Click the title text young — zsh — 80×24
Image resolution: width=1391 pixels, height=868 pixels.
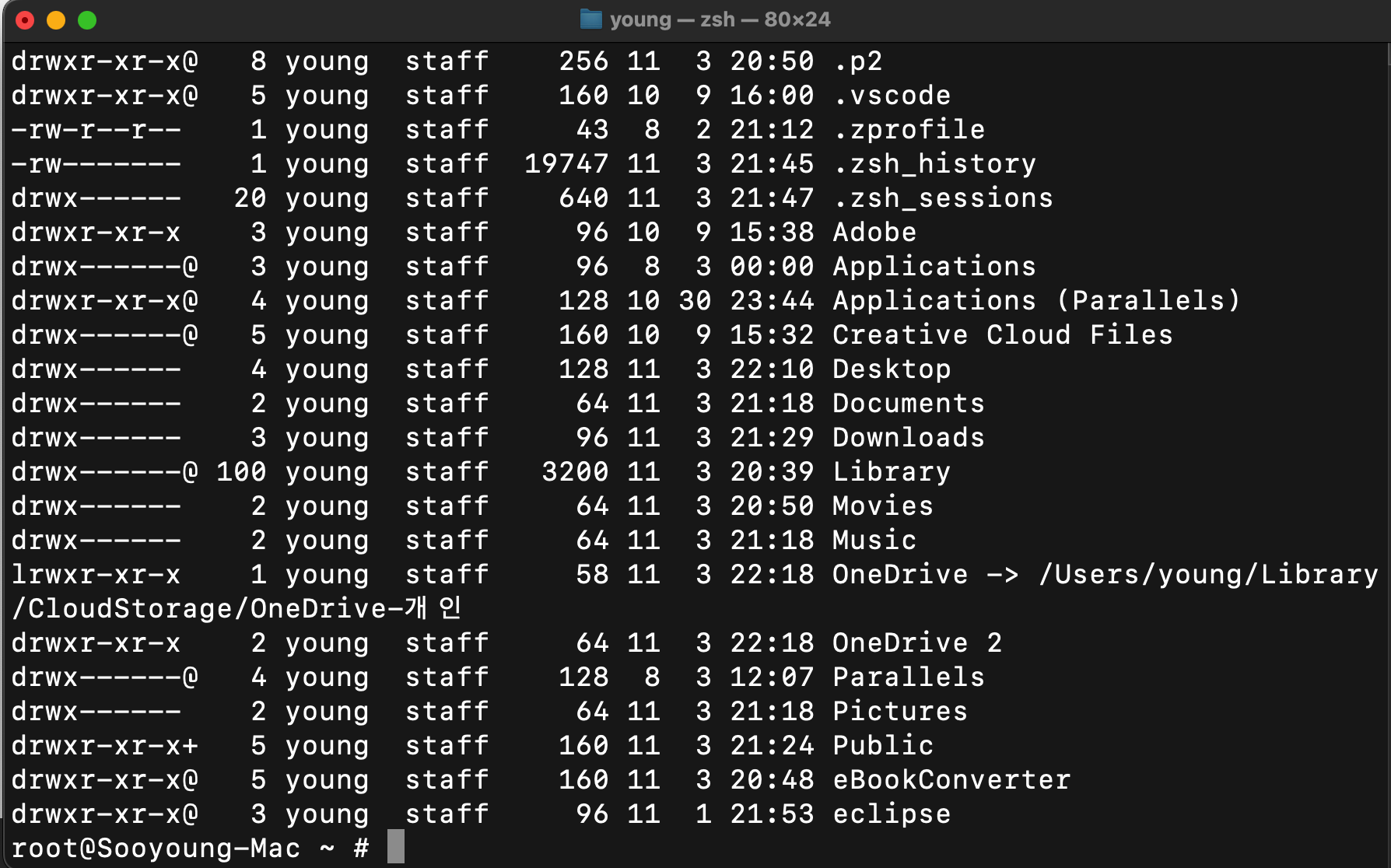[x=720, y=19]
